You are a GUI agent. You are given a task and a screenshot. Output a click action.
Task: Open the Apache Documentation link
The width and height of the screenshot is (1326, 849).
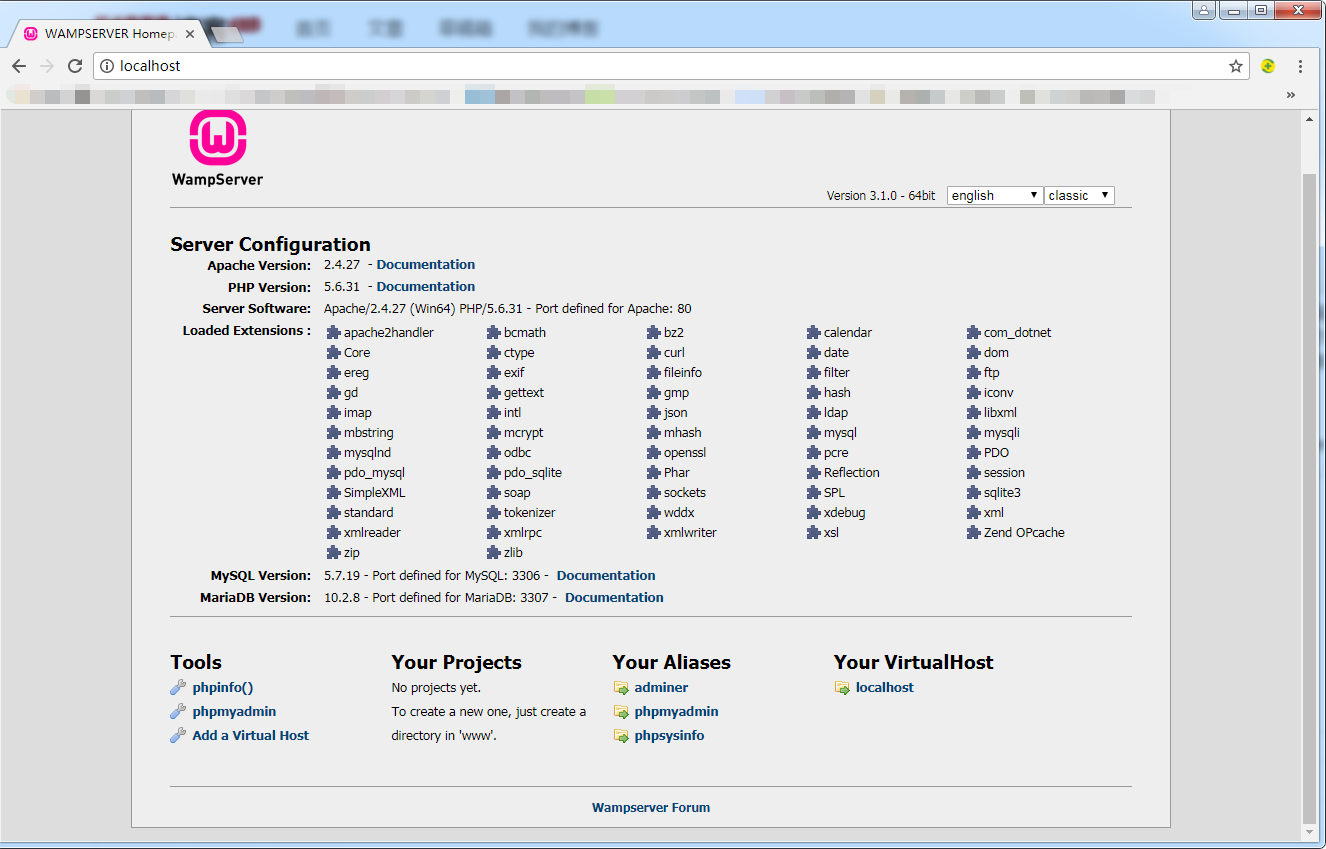pos(426,264)
